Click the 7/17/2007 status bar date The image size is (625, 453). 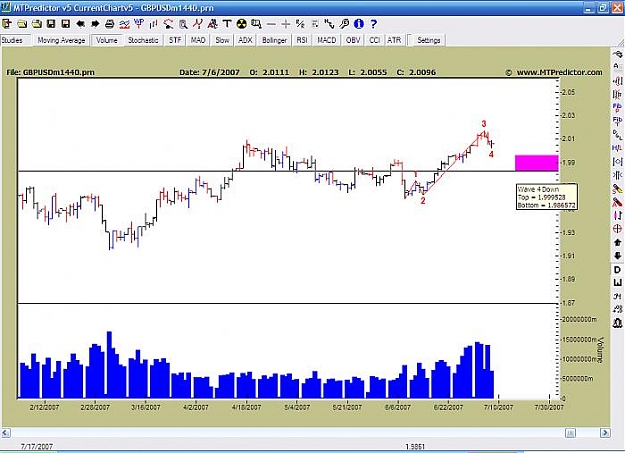tap(37, 446)
